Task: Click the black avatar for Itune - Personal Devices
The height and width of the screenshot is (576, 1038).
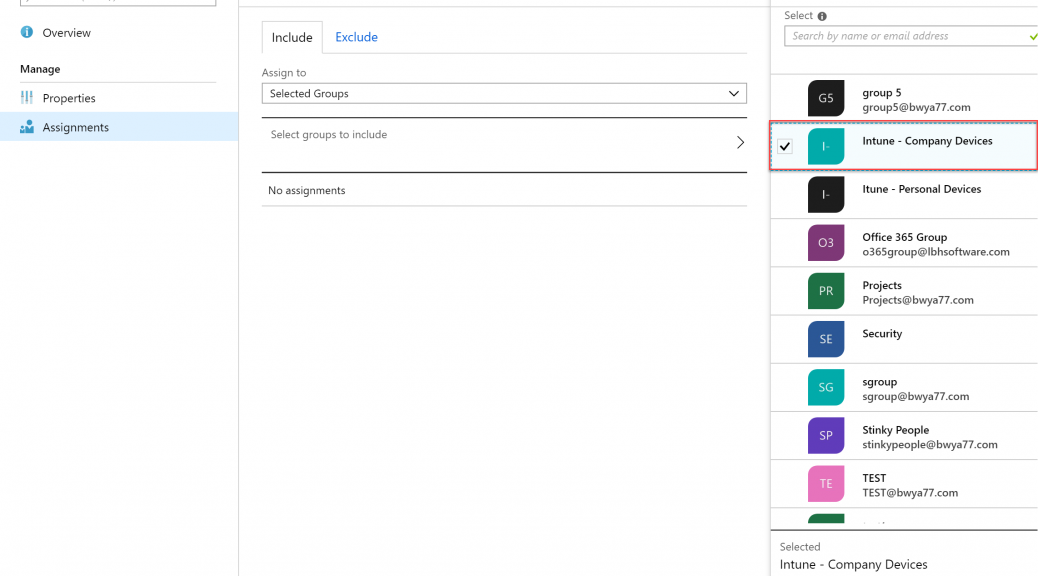Action: click(x=826, y=195)
